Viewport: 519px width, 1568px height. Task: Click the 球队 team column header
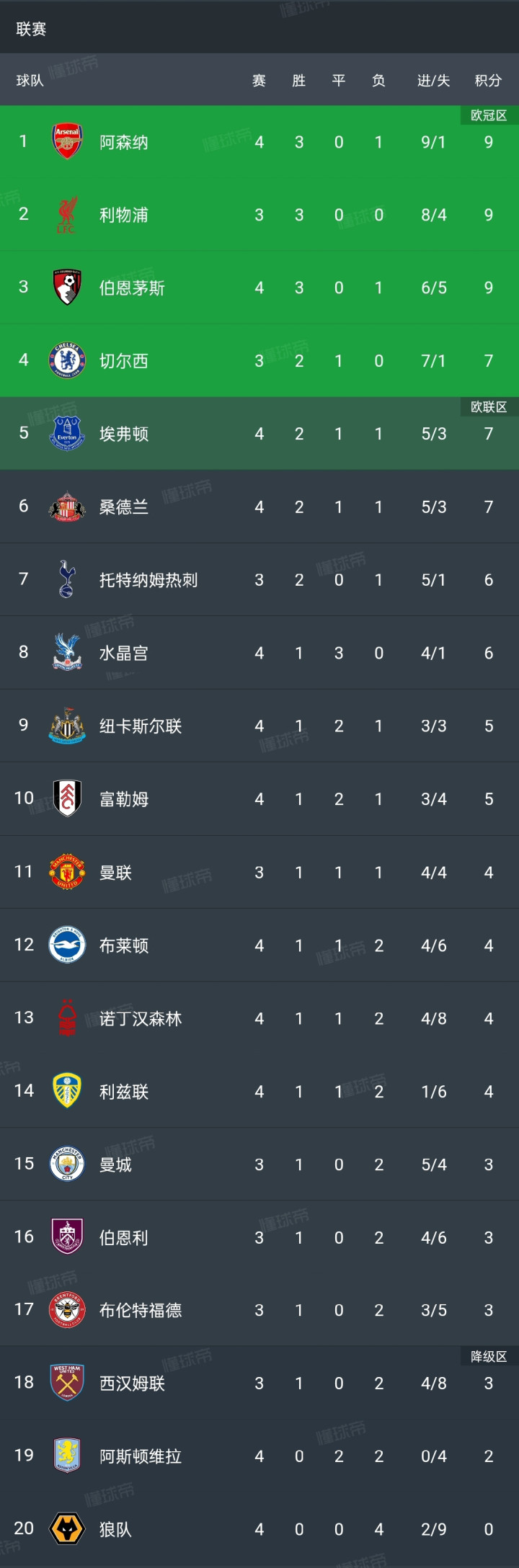[30, 80]
